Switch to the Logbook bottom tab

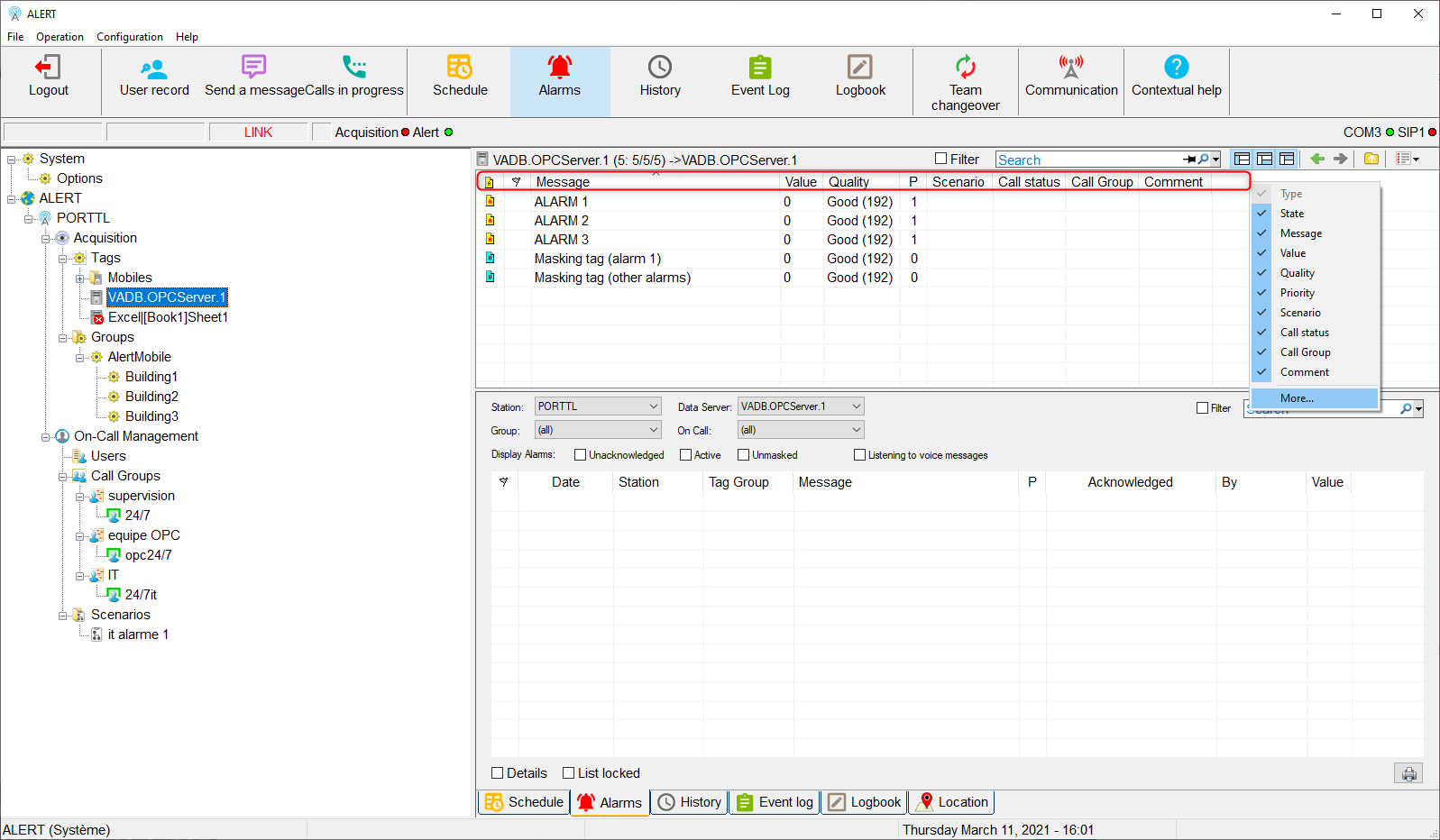(x=865, y=802)
